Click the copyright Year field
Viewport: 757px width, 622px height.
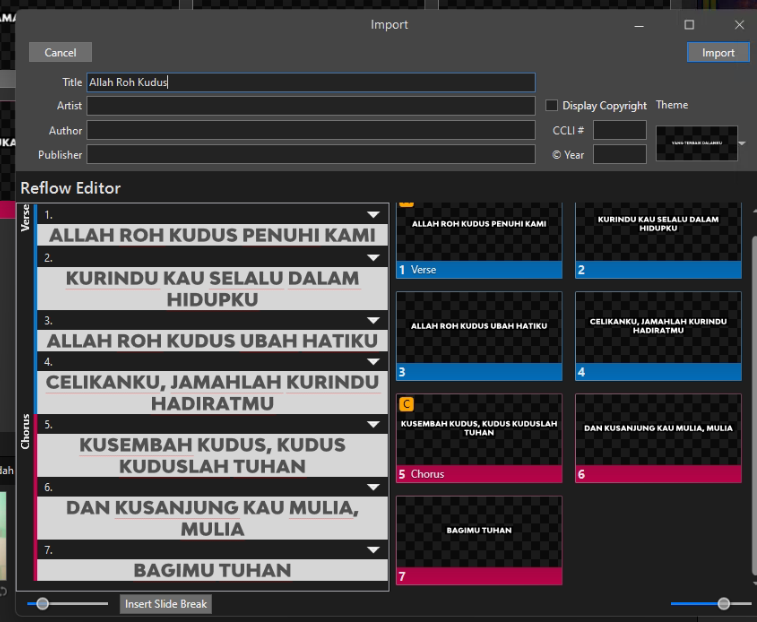pos(619,155)
